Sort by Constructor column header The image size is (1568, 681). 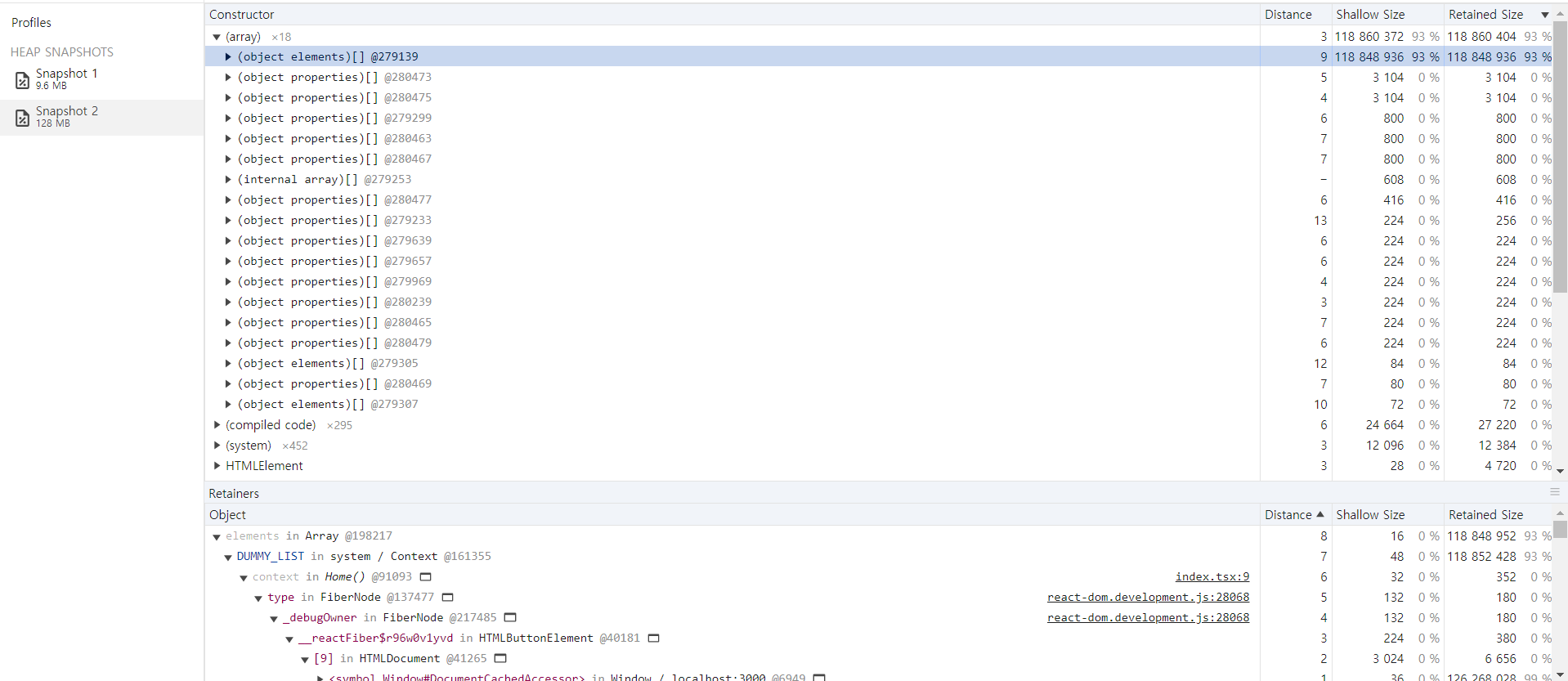pyautogui.click(x=732, y=15)
